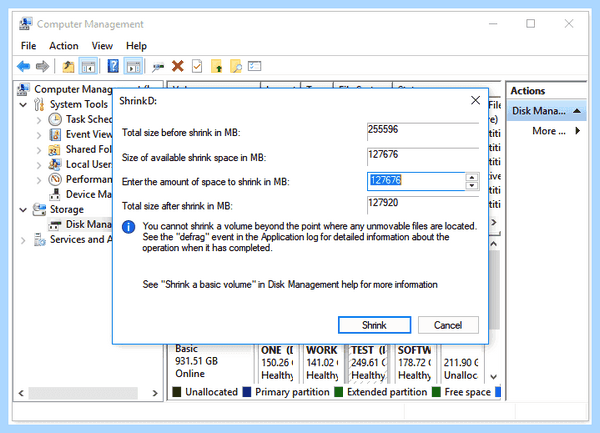Click the Total size before shrink value
The width and height of the screenshot is (600, 433).
[422, 130]
